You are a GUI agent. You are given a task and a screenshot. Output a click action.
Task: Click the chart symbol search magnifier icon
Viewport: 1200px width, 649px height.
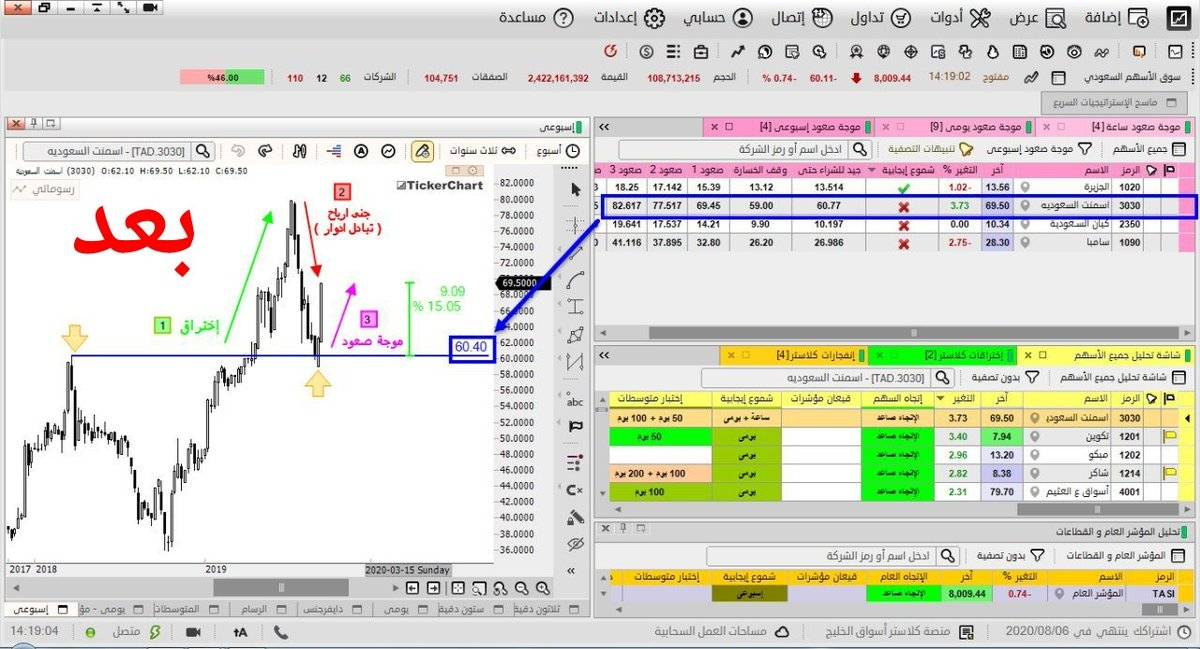tap(203, 151)
